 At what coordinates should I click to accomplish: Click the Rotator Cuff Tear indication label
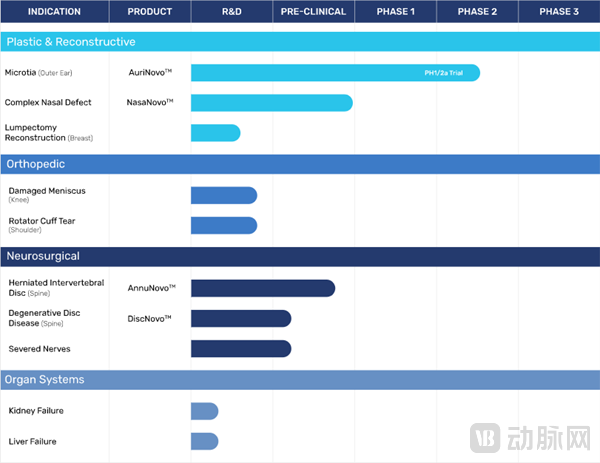click(42, 221)
